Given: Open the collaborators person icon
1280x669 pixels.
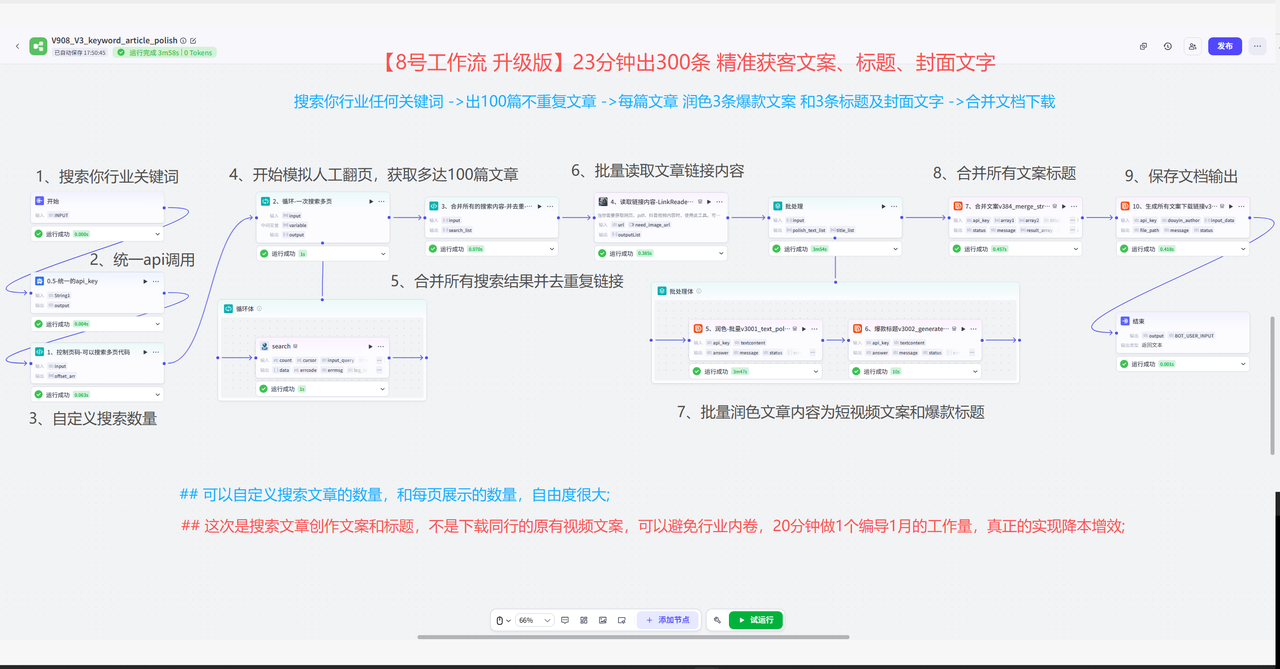Looking at the screenshot, I should [x=1192, y=46].
